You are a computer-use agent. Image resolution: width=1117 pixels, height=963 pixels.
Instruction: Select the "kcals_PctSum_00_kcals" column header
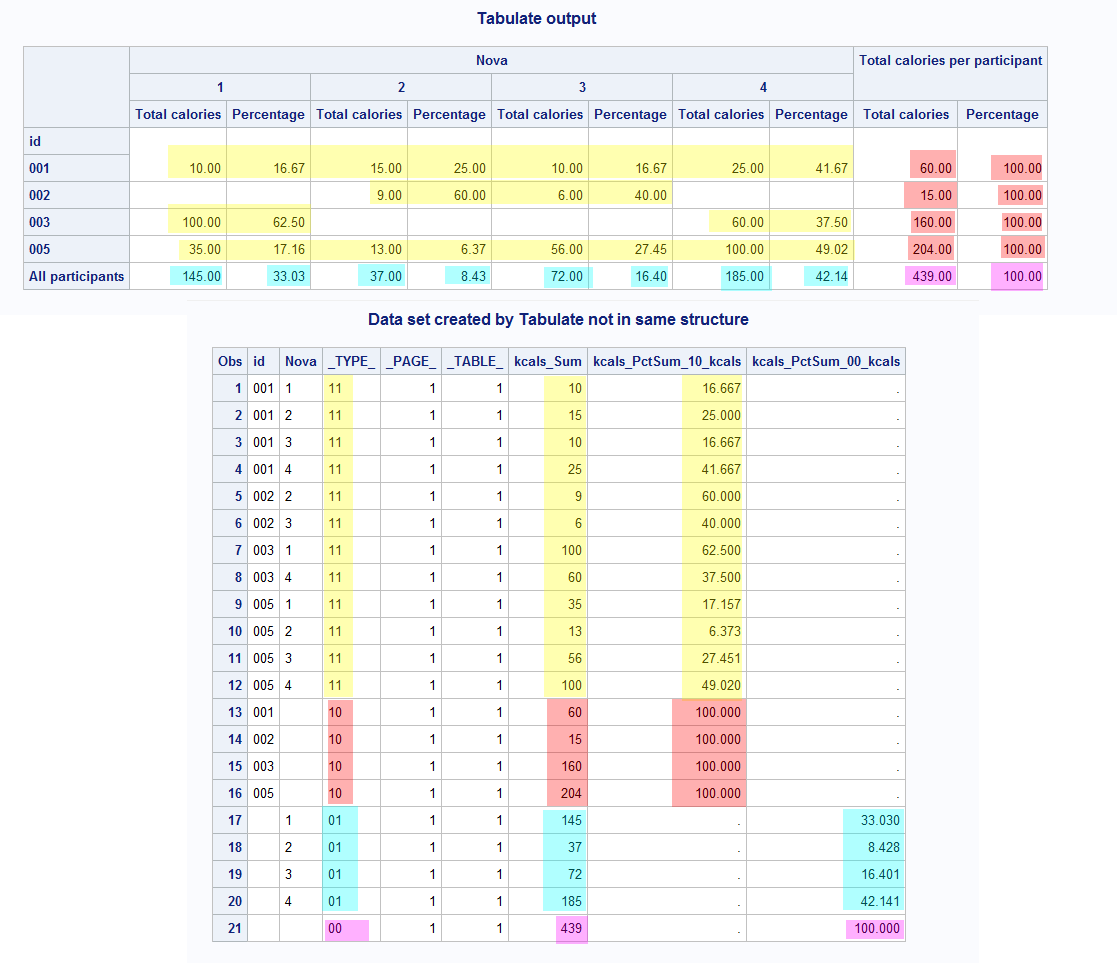[825, 361]
